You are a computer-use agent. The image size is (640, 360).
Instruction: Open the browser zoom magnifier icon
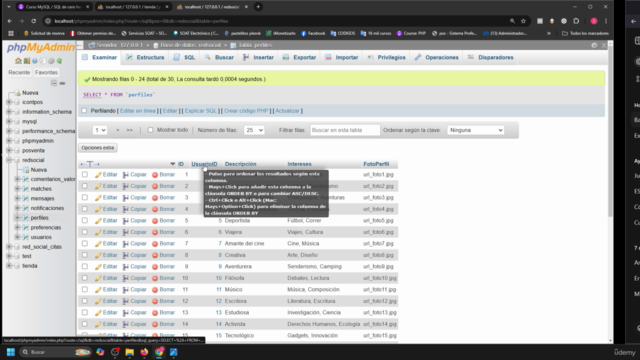tap(512, 21)
